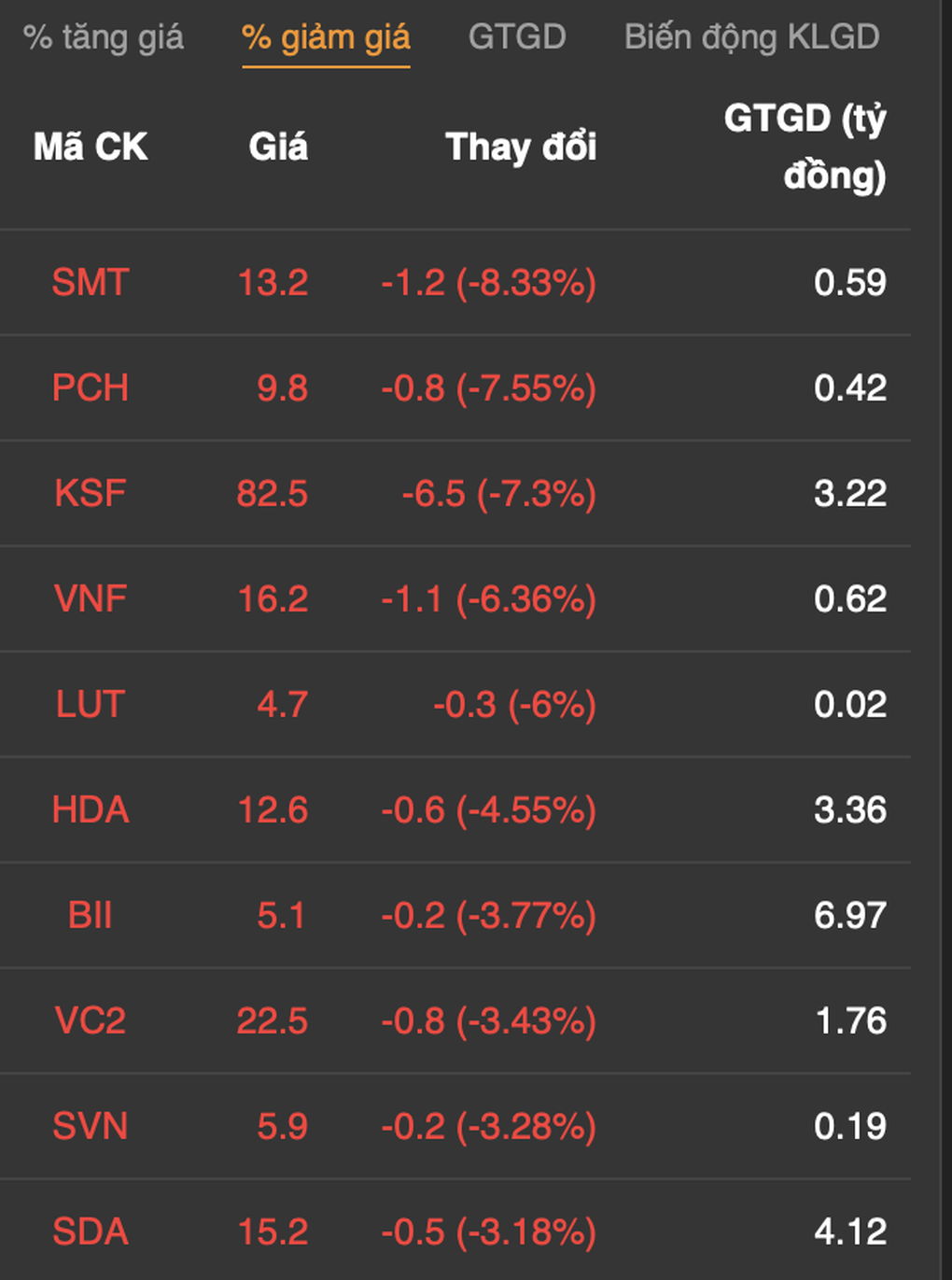
Task: Open the SMT stock symbol
Action: pos(90,282)
